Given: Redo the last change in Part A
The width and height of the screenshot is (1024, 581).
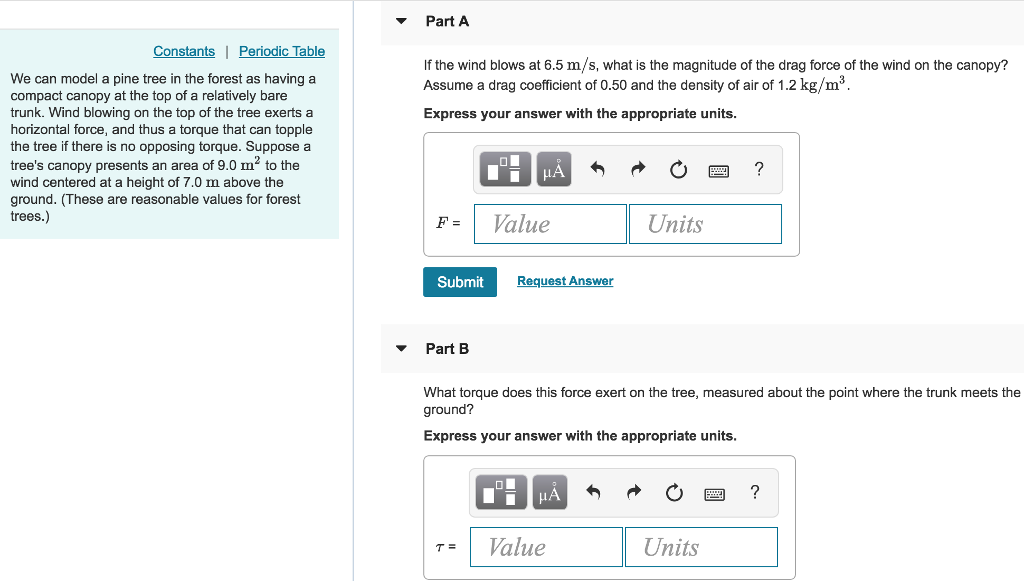Looking at the screenshot, I should (x=636, y=169).
